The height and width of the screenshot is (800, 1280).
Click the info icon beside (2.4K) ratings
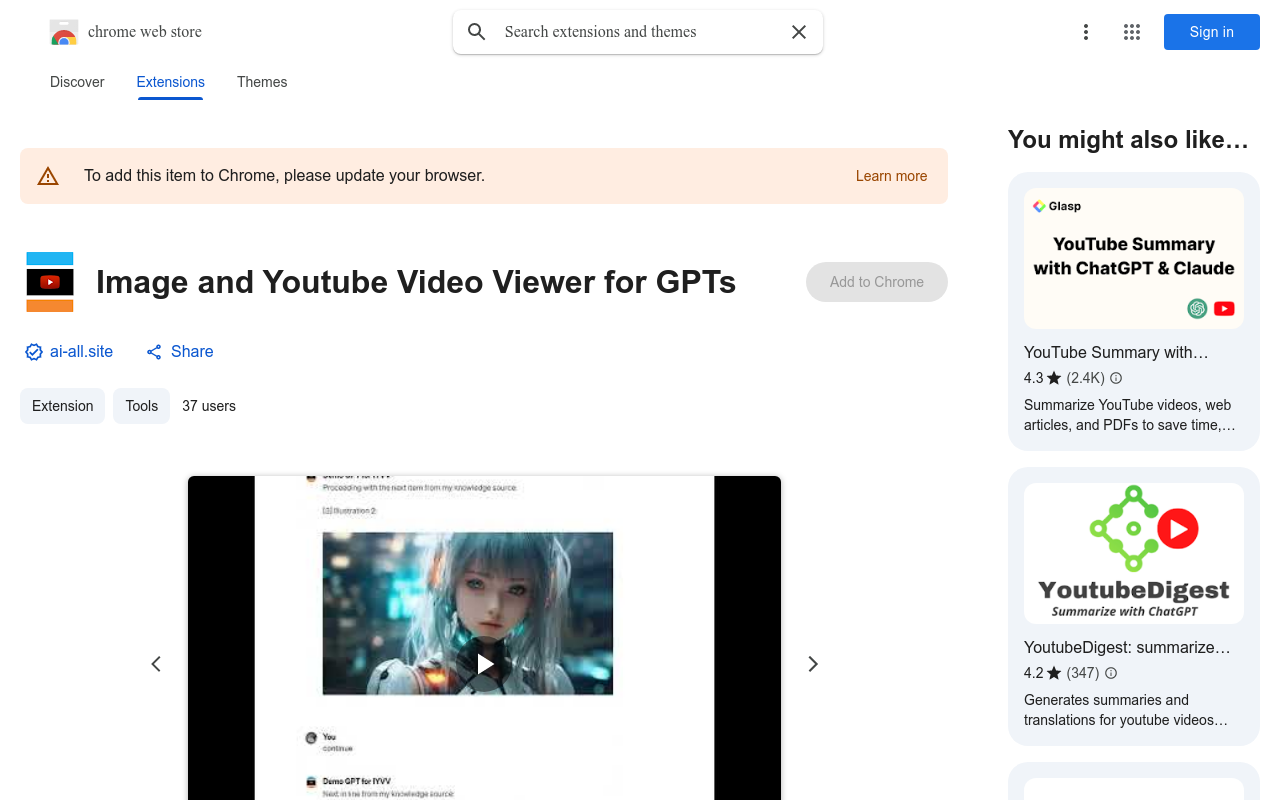point(1116,378)
